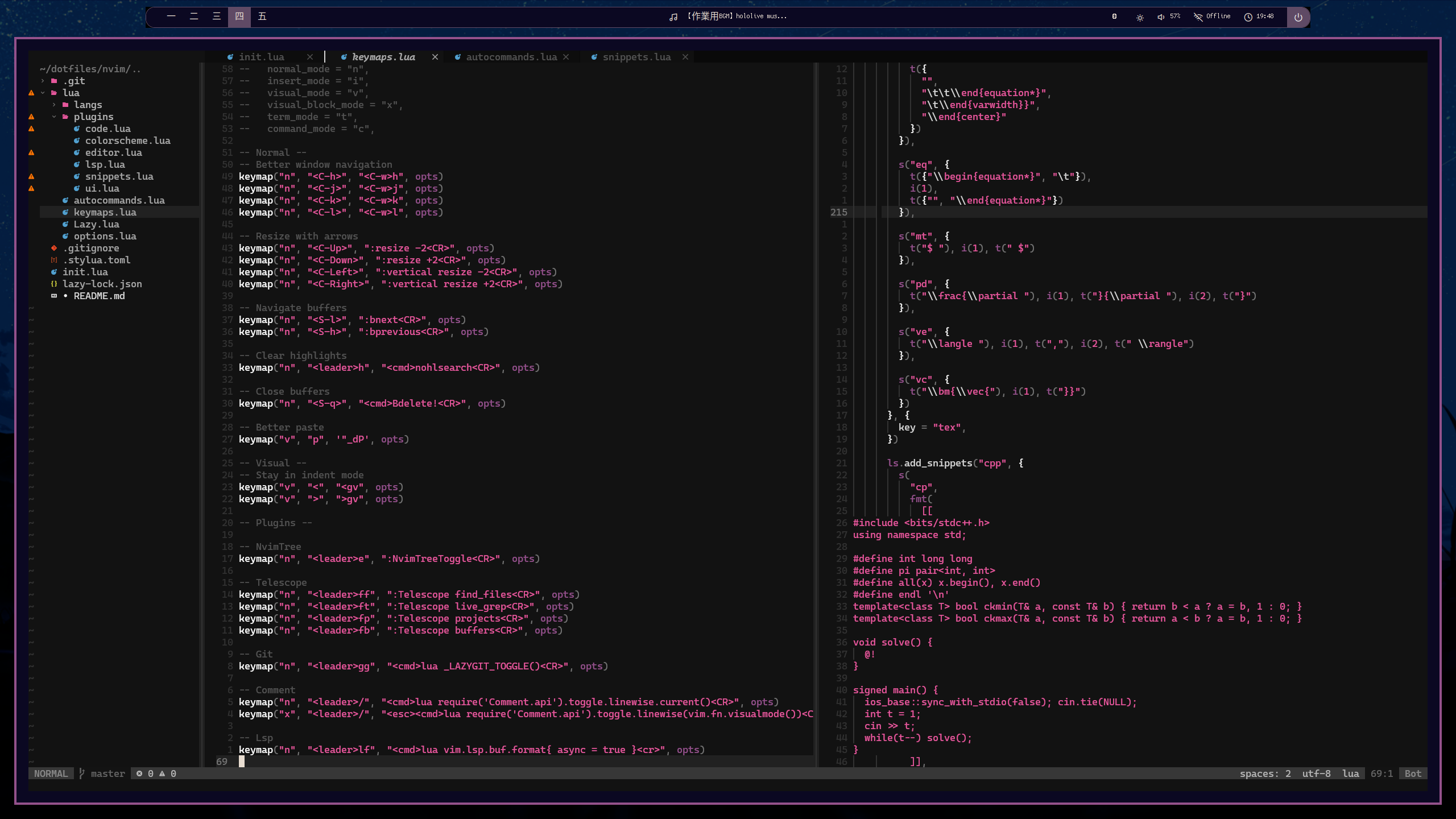Viewport: 1456px width, 819px height.
Task: Click the .stylua.toml file icon
Action: click(54, 260)
